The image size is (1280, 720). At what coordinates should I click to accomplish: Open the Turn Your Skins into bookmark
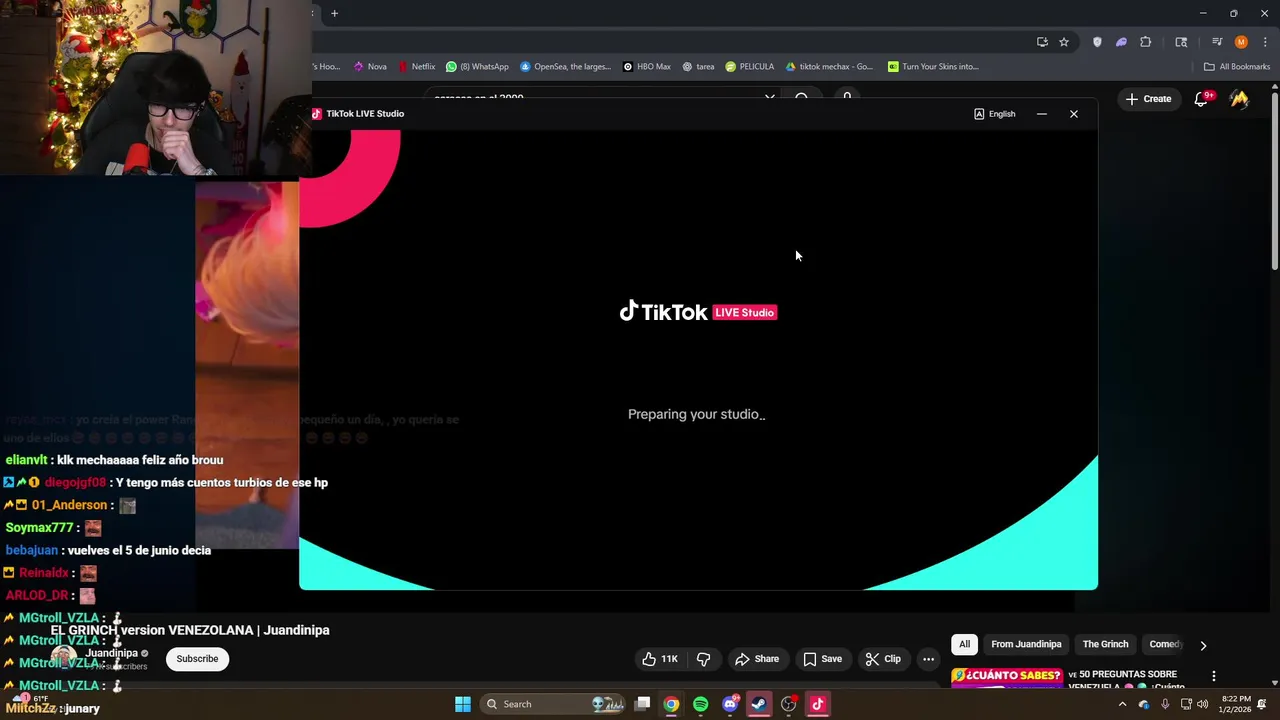[x=934, y=67]
